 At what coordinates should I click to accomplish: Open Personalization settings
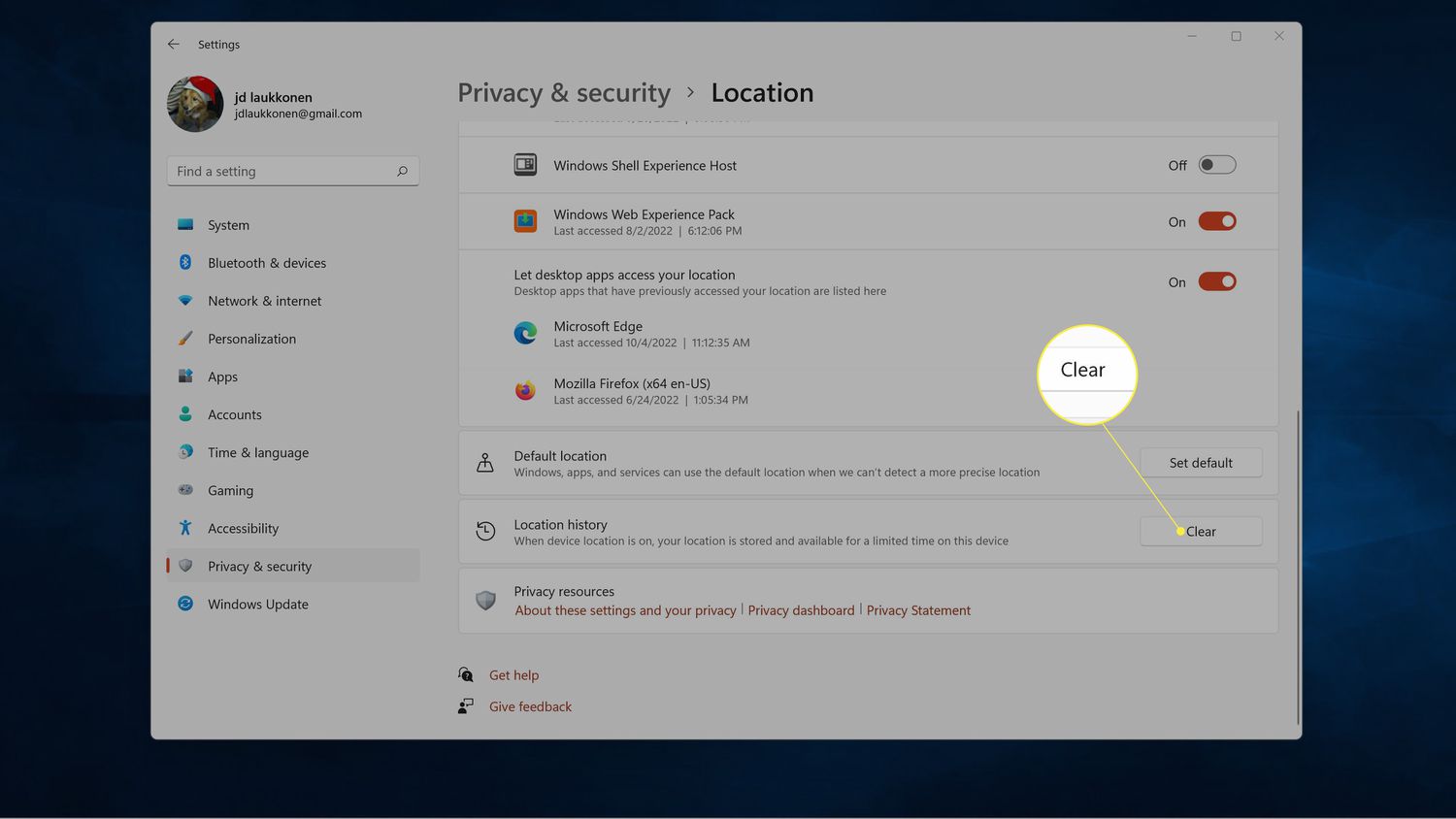point(292,339)
